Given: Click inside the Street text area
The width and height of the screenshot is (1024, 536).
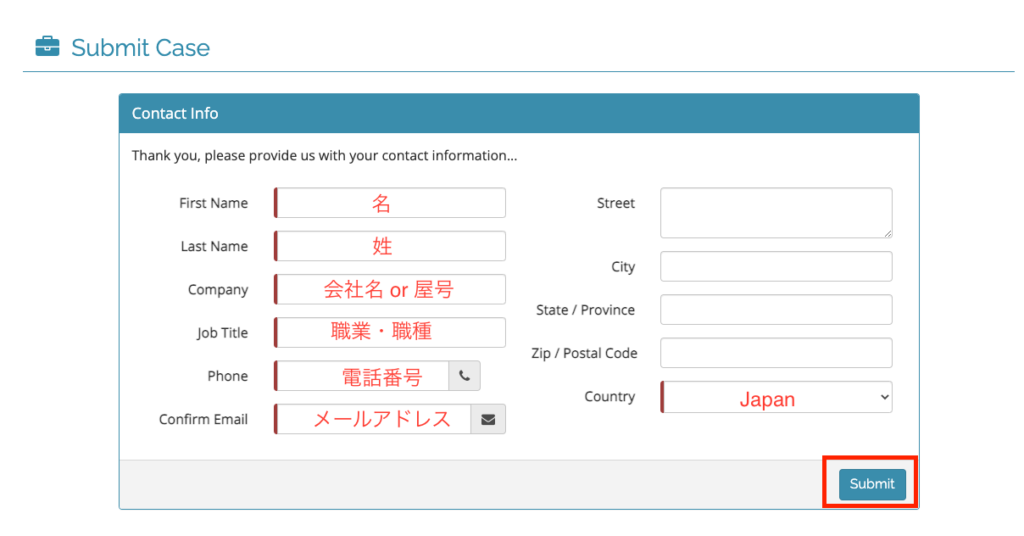Looking at the screenshot, I should (775, 212).
